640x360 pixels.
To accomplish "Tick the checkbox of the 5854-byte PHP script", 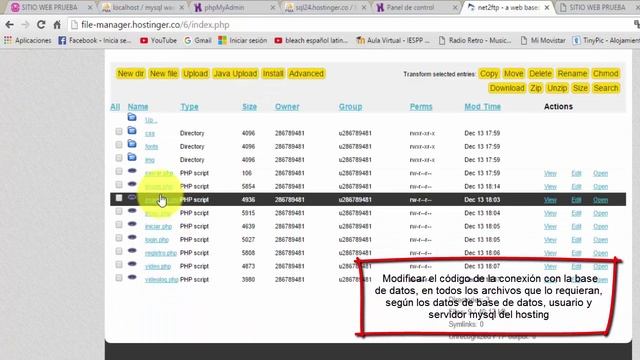I will [x=119, y=184].
